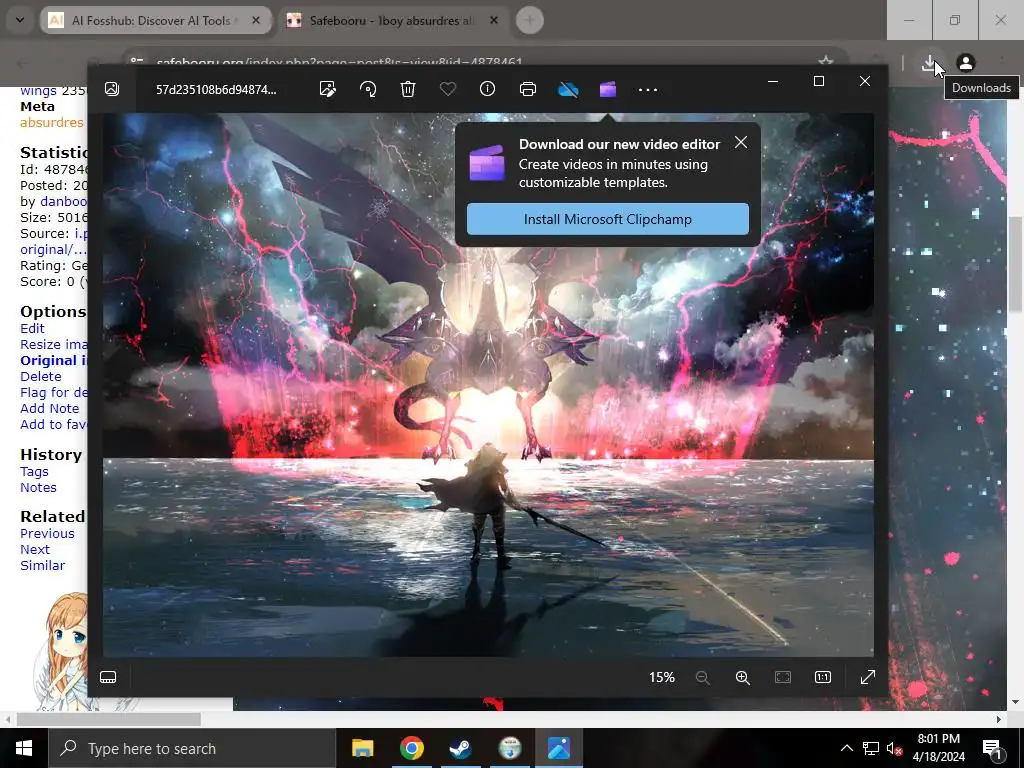
Task: Open the Notes history link
Action: [x=39, y=488]
